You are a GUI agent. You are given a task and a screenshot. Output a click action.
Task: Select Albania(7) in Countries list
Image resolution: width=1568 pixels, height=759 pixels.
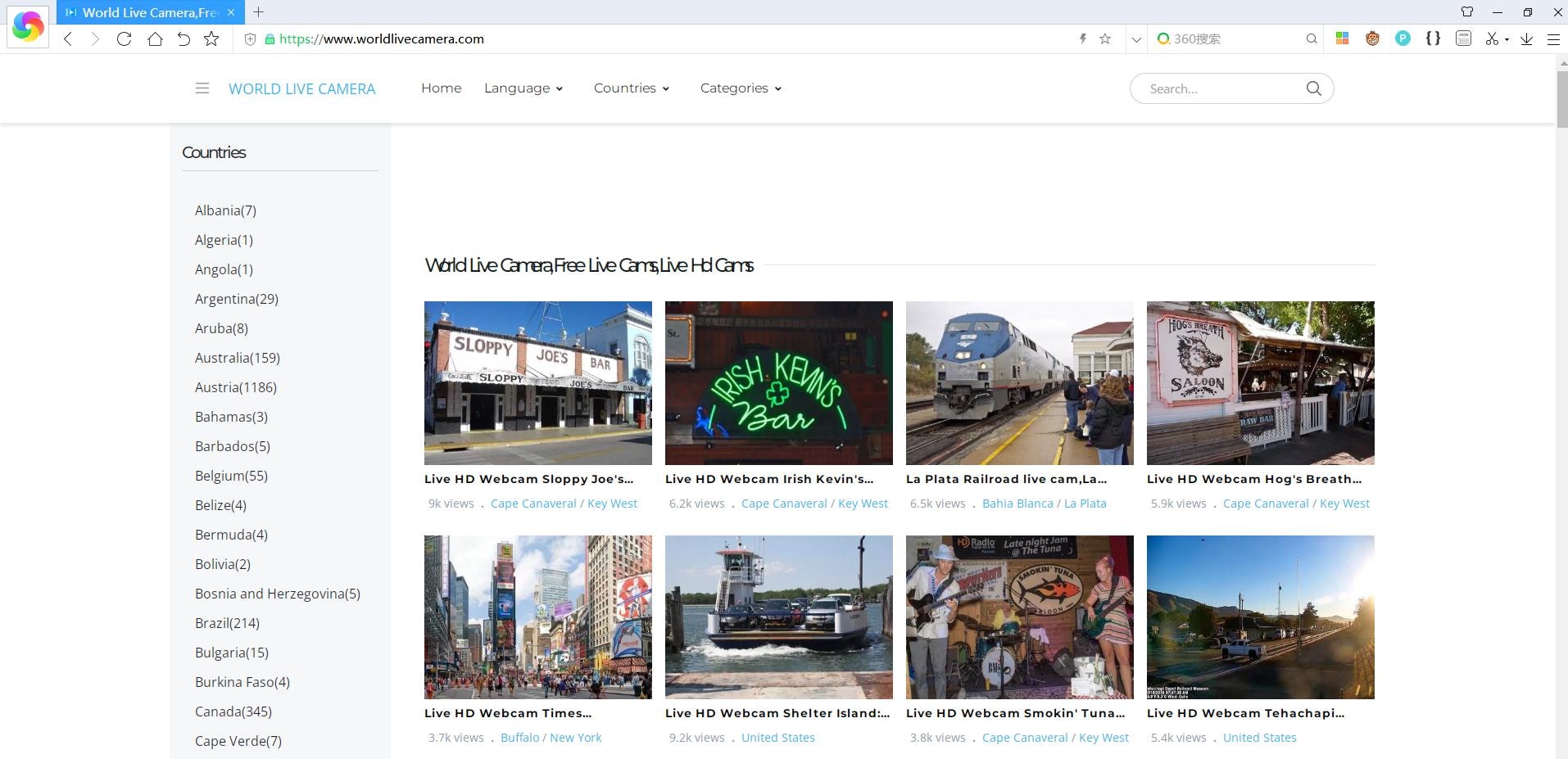click(x=225, y=210)
